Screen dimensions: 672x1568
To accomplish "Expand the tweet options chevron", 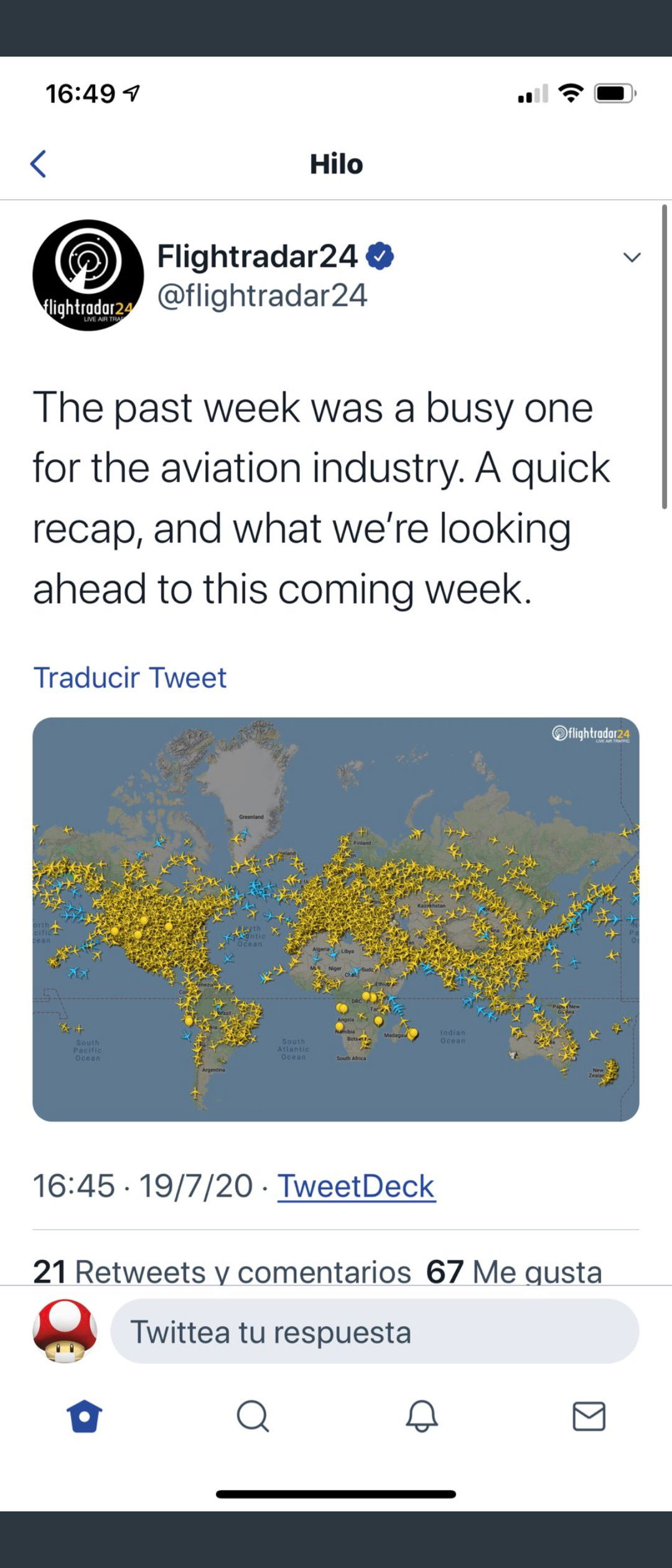I will click(632, 257).
